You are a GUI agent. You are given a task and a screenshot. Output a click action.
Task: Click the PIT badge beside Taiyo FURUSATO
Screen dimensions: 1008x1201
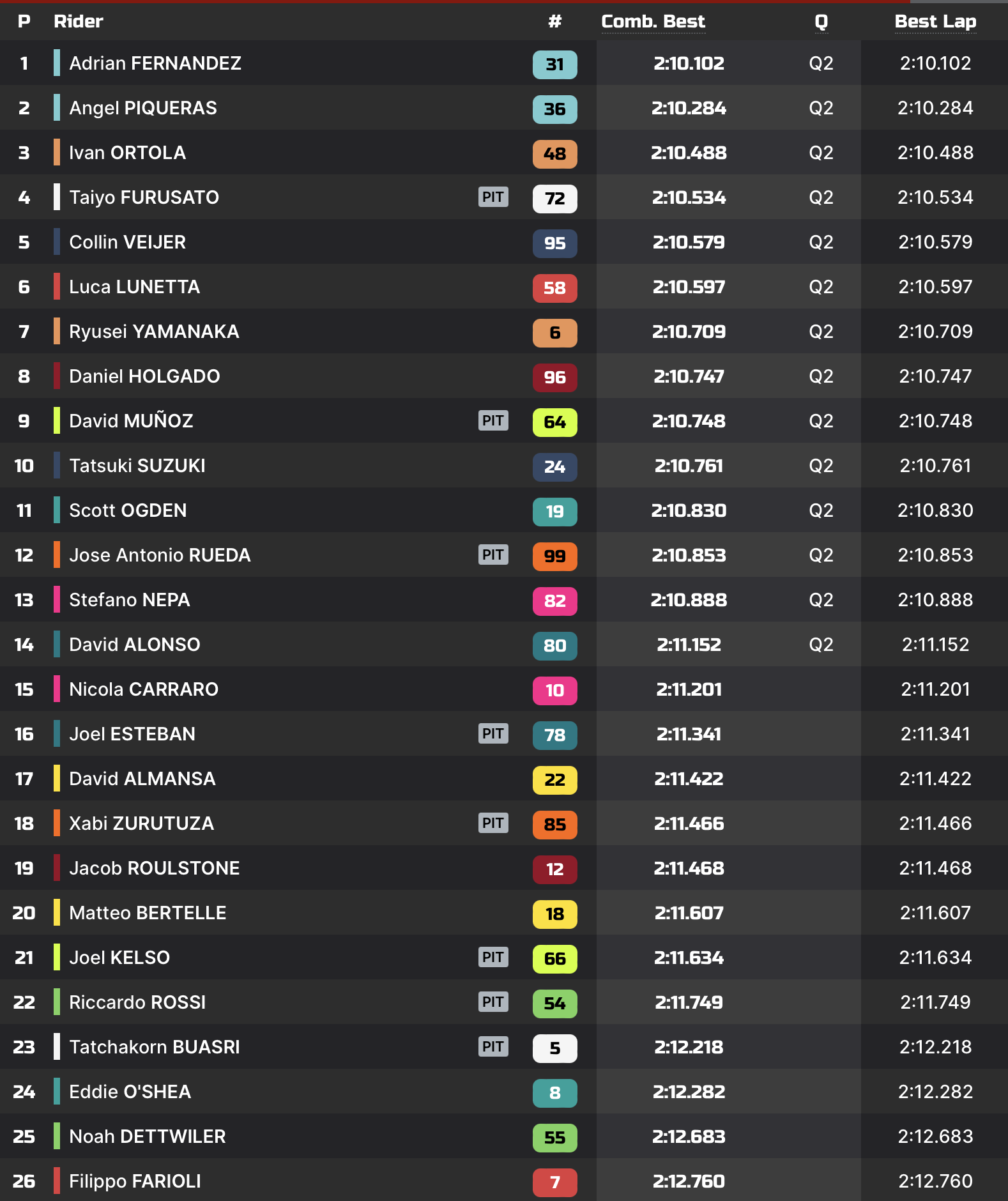click(x=493, y=197)
